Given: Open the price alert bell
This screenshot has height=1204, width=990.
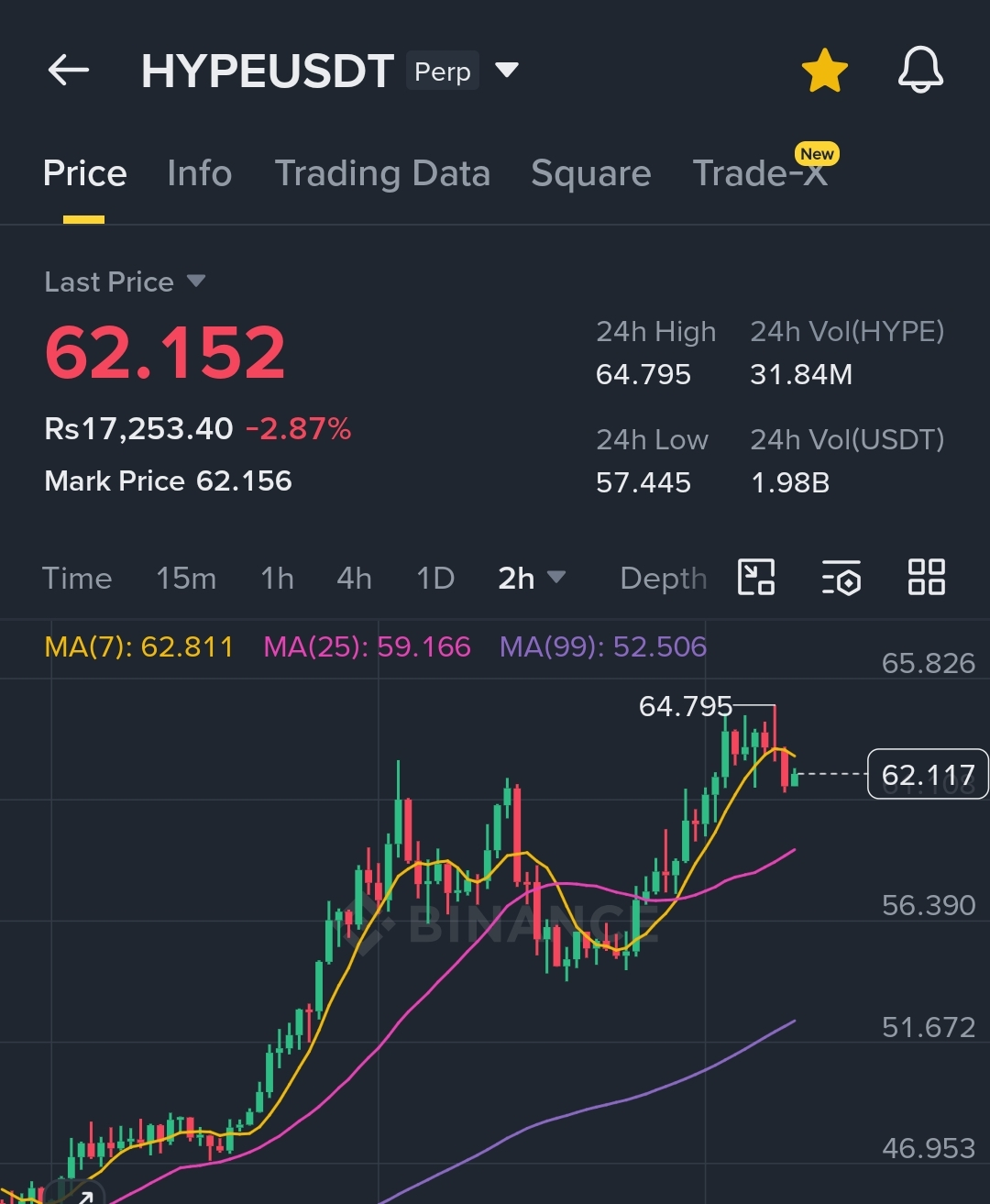Looking at the screenshot, I should pyautogui.click(x=920, y=70).
